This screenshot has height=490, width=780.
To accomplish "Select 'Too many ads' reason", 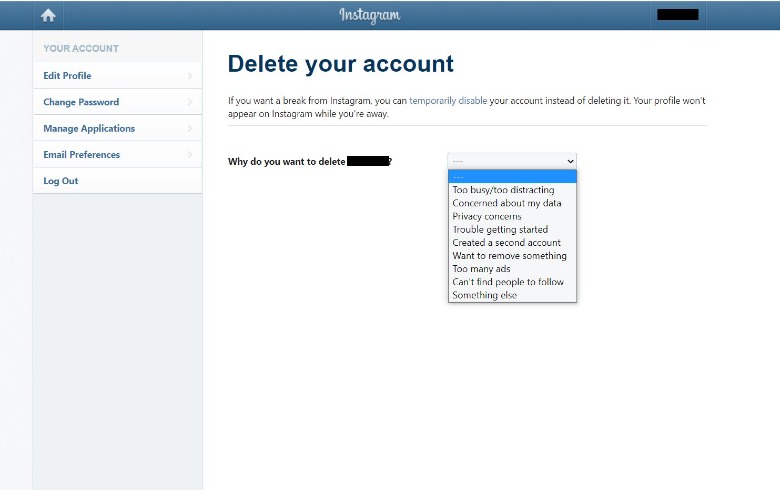I will click(481, 269).
